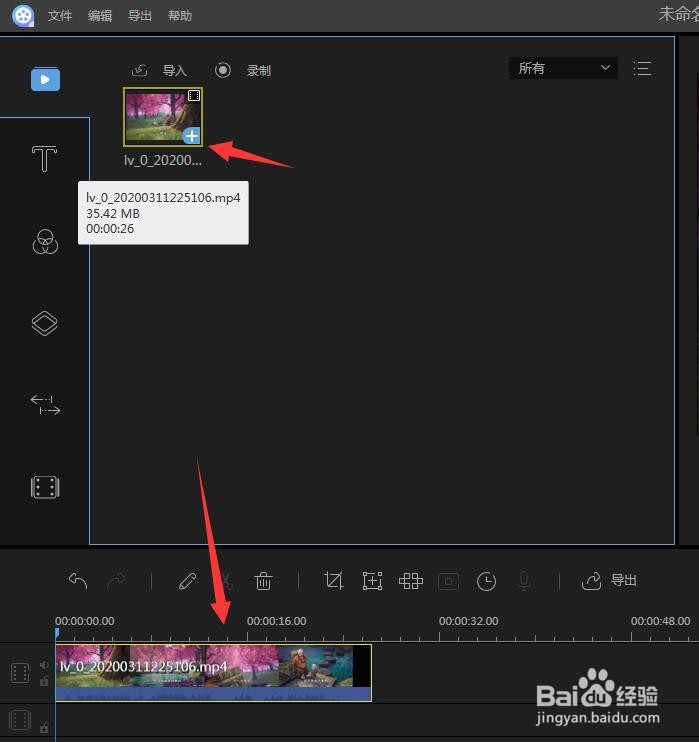This screenshot has height=742, width=699.
Task: Open the 帮助 menu
Action: [x=180, y=16]
